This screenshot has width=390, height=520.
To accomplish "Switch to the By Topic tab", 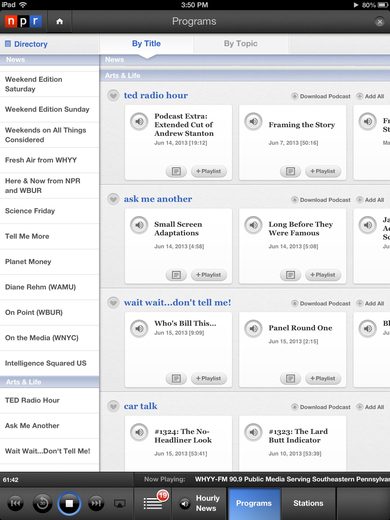I will point(240,44).
